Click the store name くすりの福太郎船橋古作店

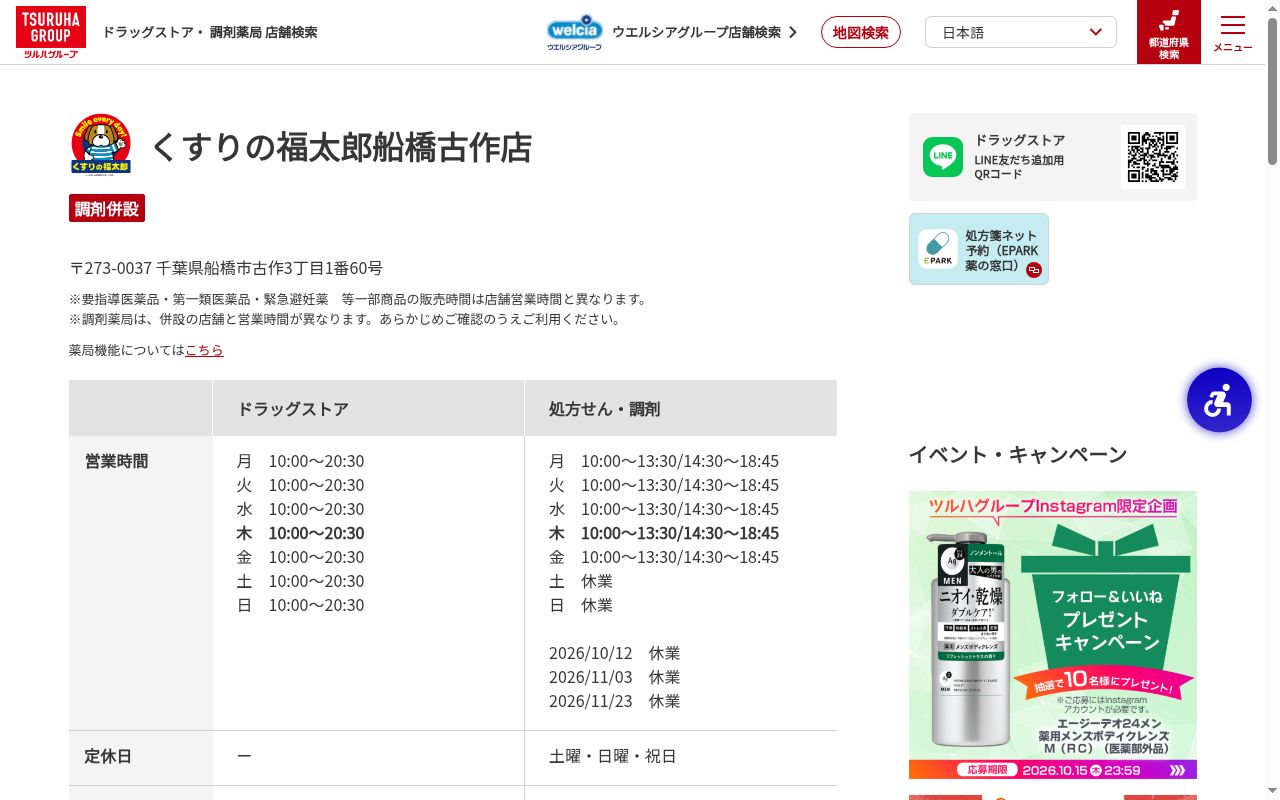tap(341, 147)
